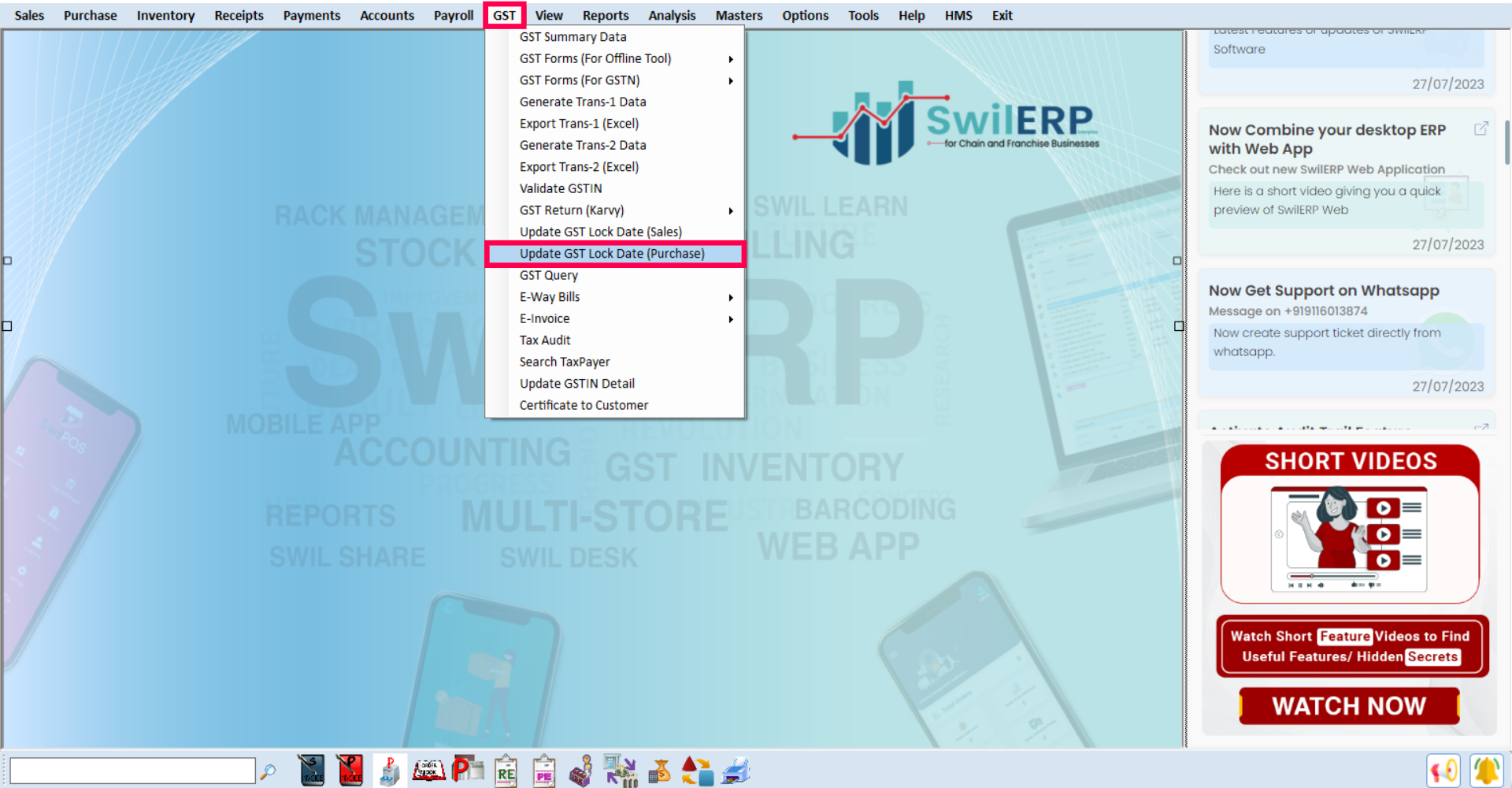
Task: Expand the E-Way Bills submenu arrow
Action: (x=731, y=297)
